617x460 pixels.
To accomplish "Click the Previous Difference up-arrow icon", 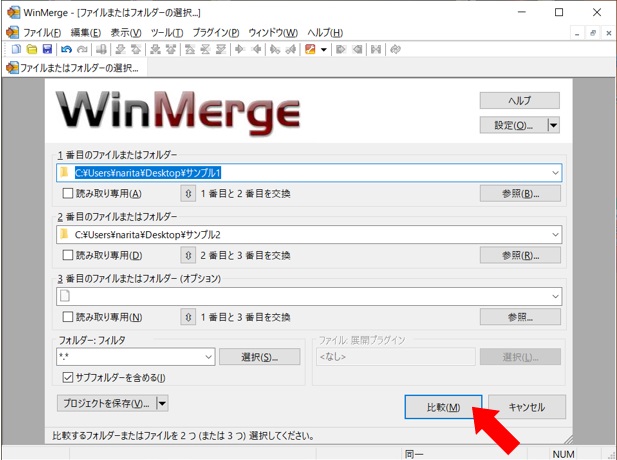I will (x=136, y=49).
